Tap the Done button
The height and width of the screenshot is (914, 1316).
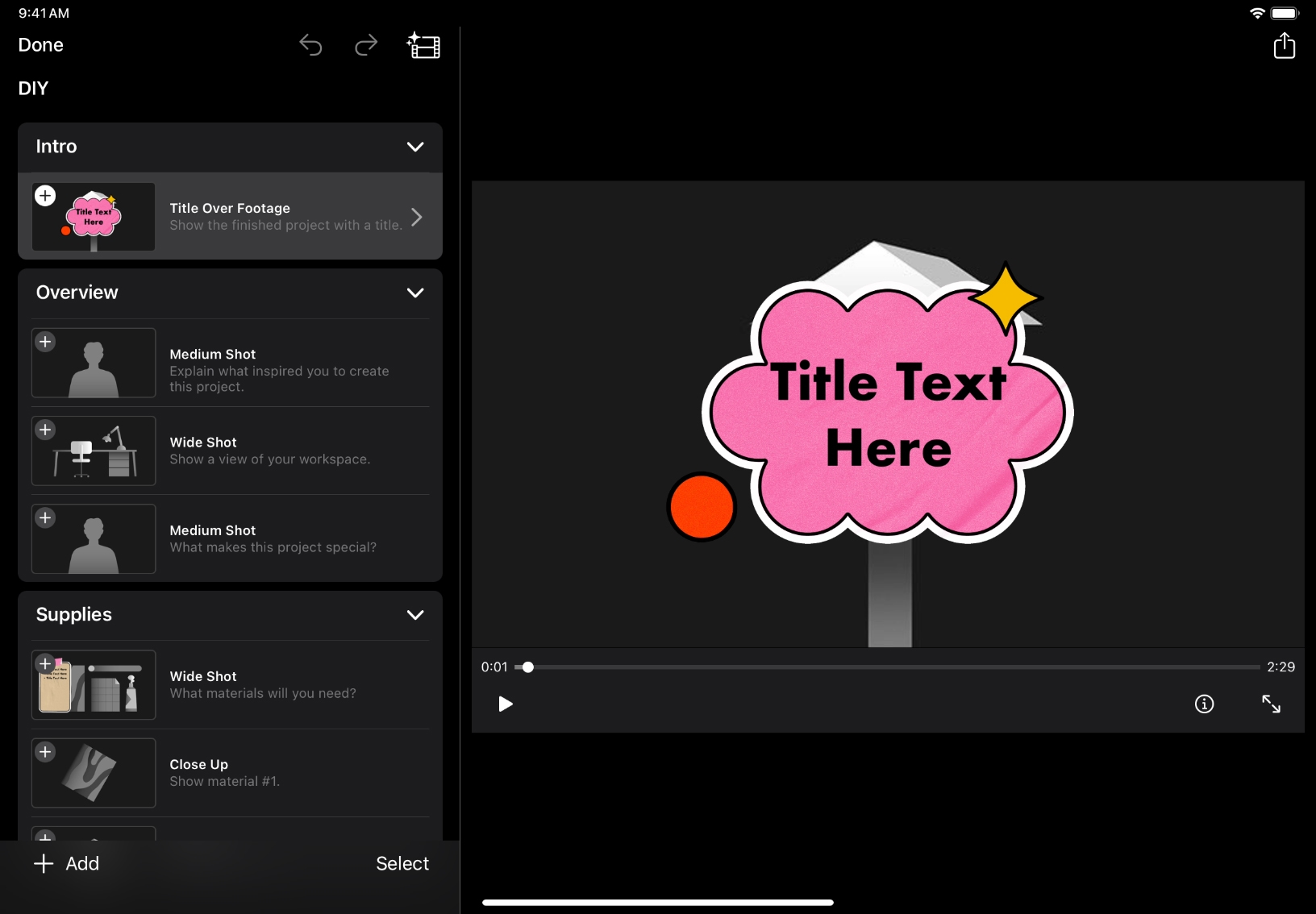[x=41, y=45]
